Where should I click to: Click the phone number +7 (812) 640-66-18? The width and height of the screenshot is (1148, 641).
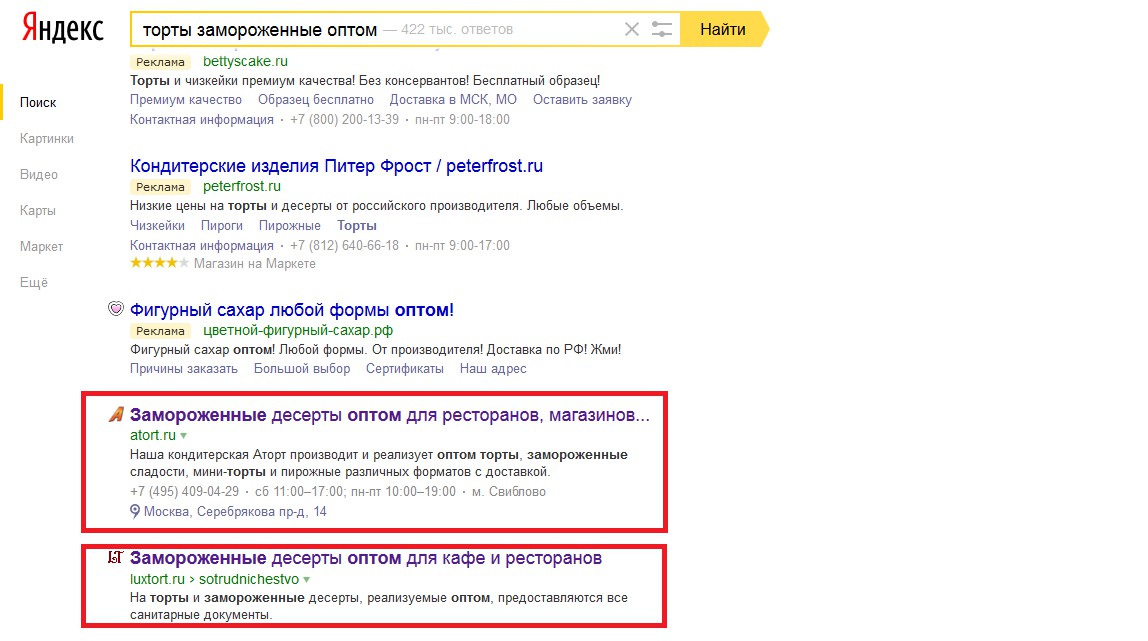click(x=344, y=245)
